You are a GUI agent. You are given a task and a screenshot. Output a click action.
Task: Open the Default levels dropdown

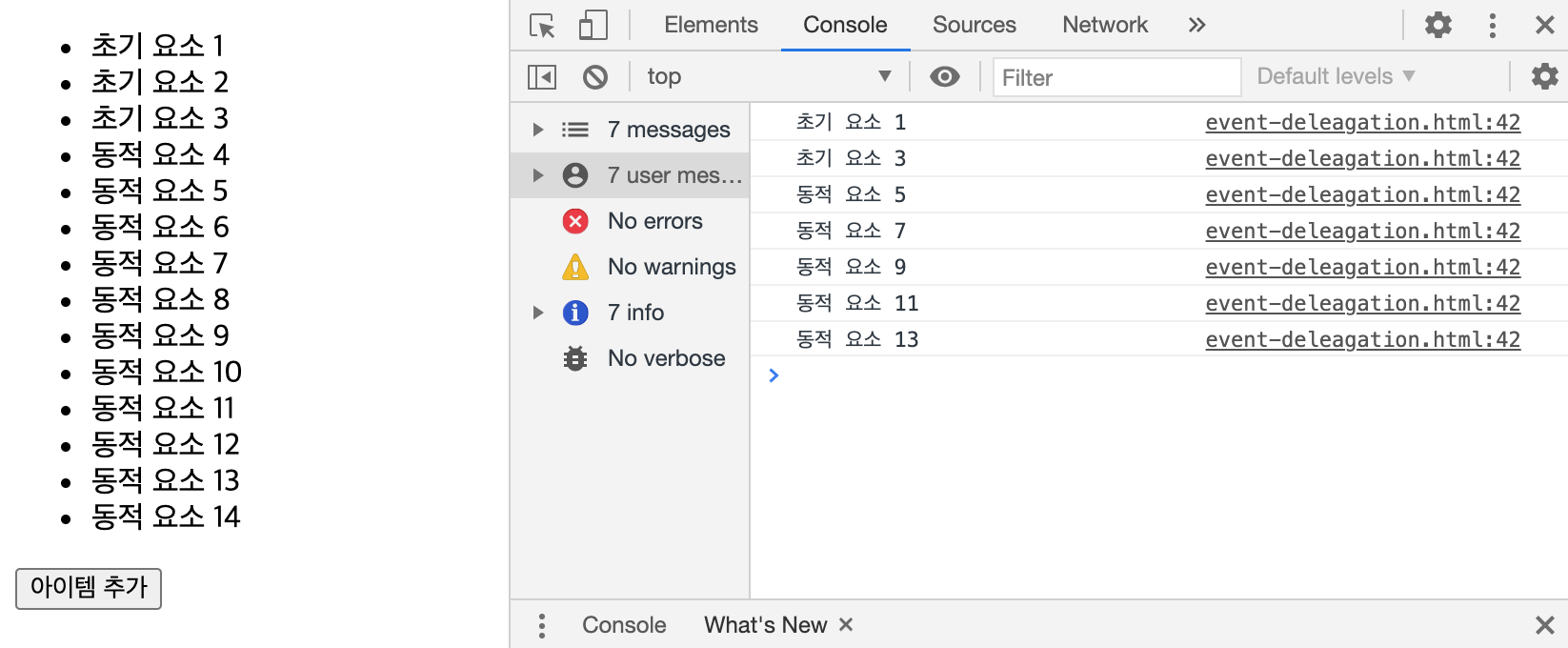[x=1336, y=77]
